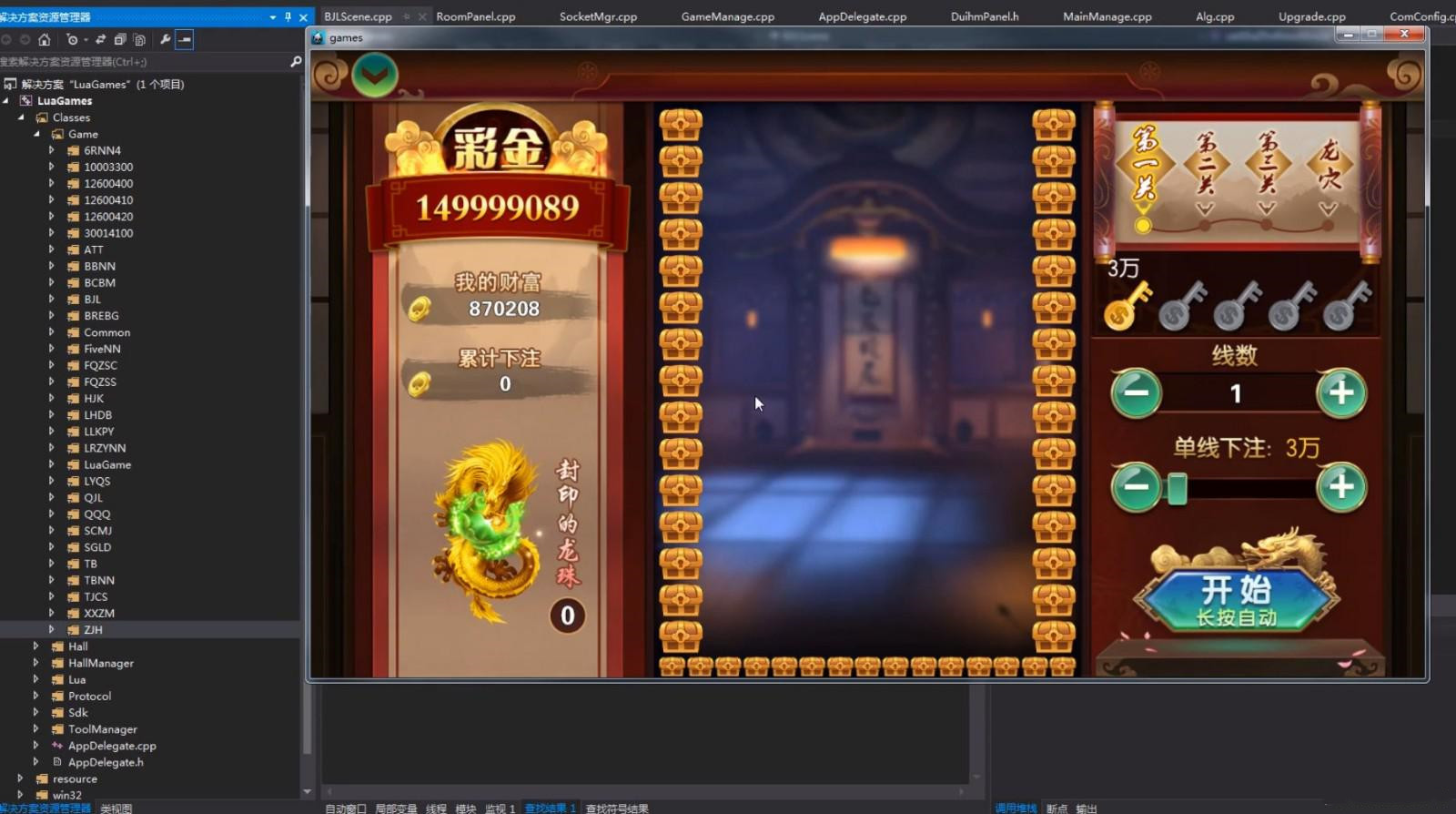Click the golden dragon pearl icon
The image size is (1456, 814).
pos(489,531)
